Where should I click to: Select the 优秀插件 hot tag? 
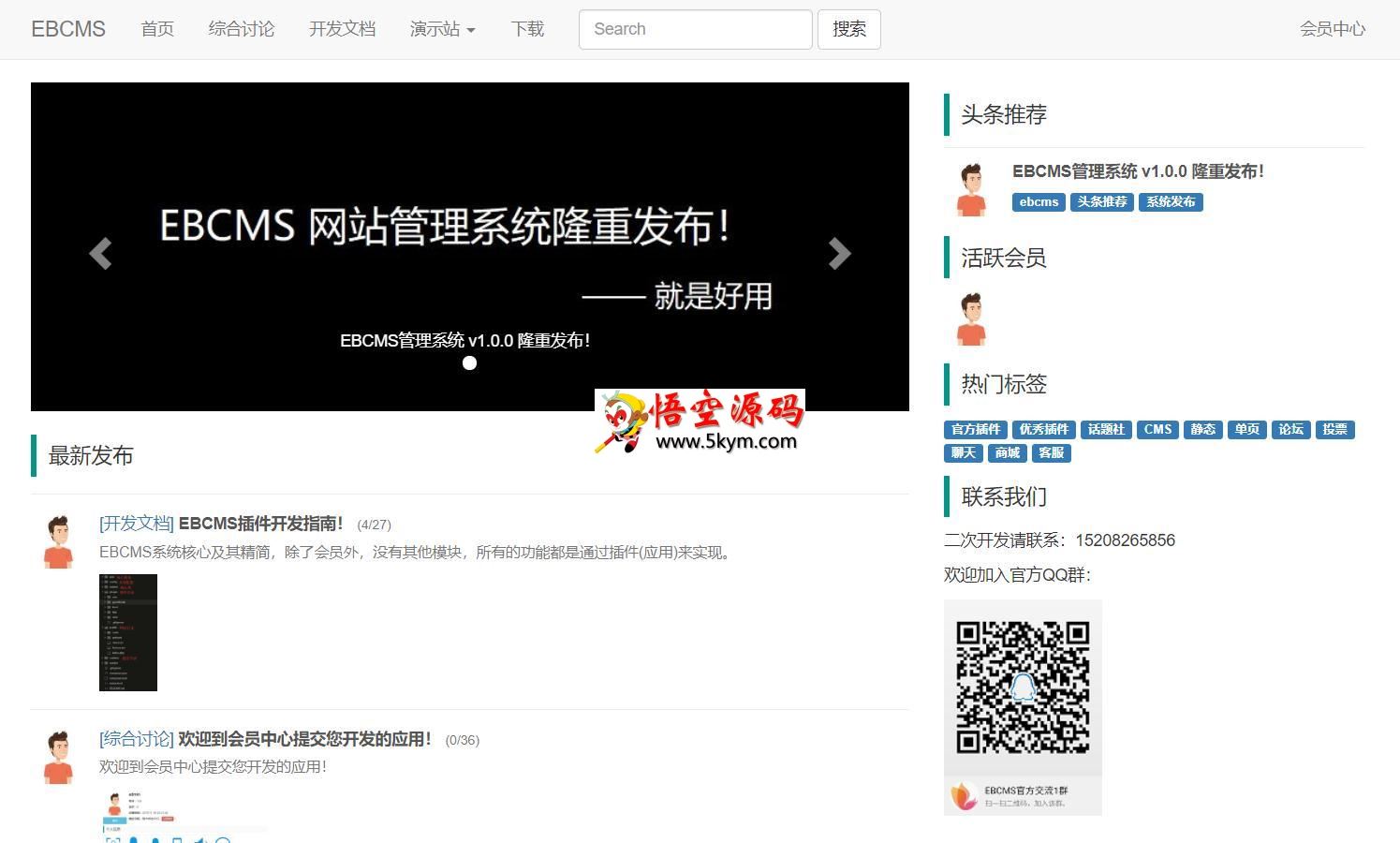(1044, 430)
